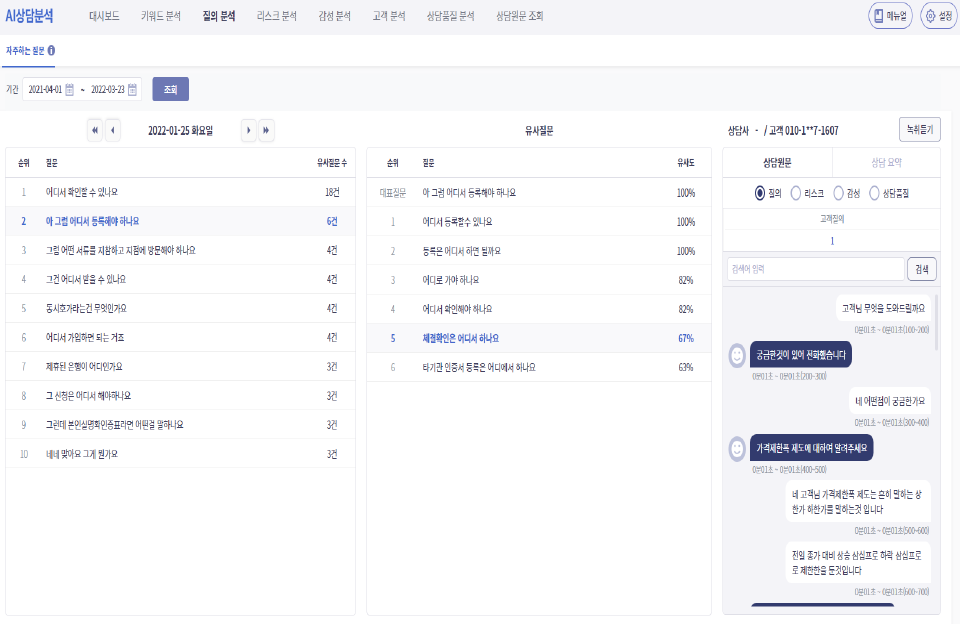Open the 감성 분석 menu

tap(334, 16)
